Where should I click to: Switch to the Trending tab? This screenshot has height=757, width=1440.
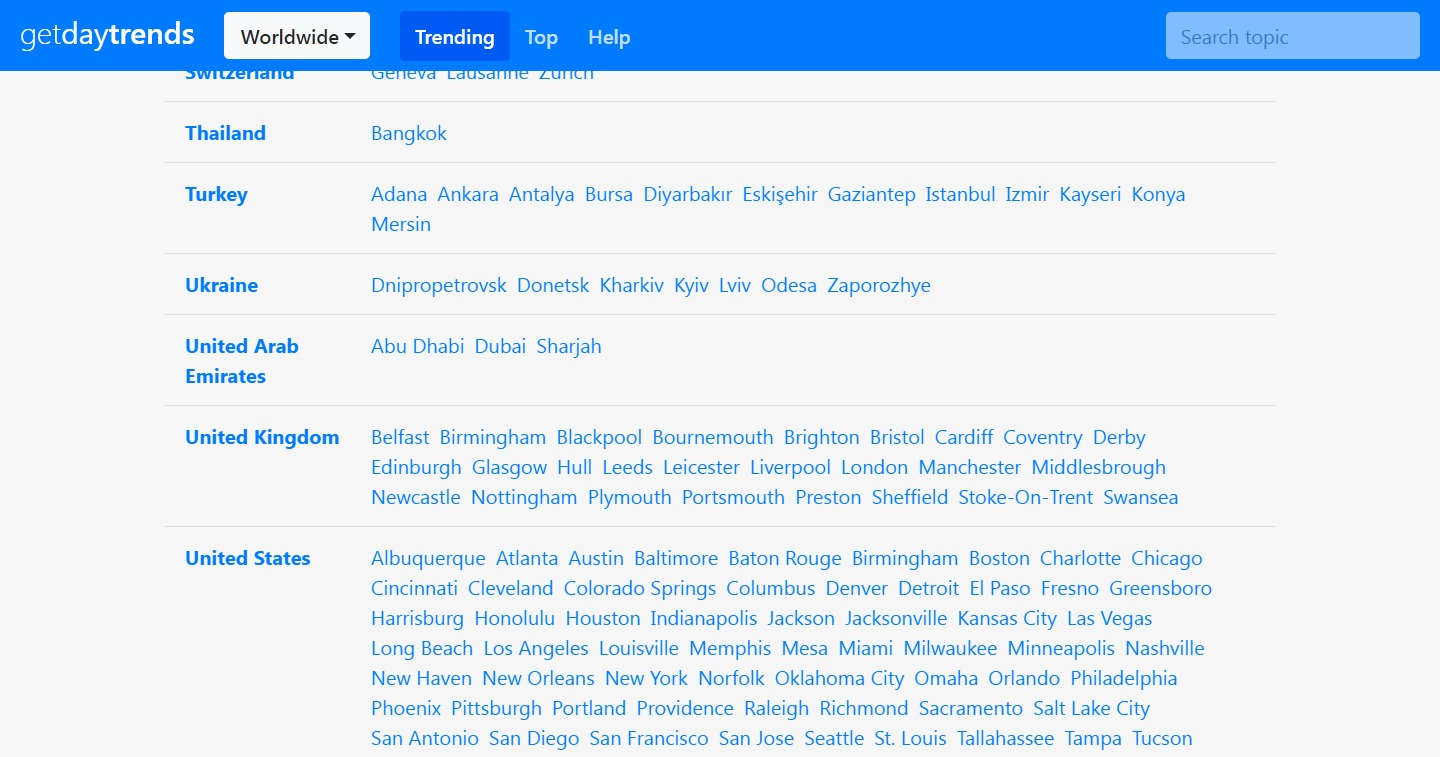tap(455, 36)
